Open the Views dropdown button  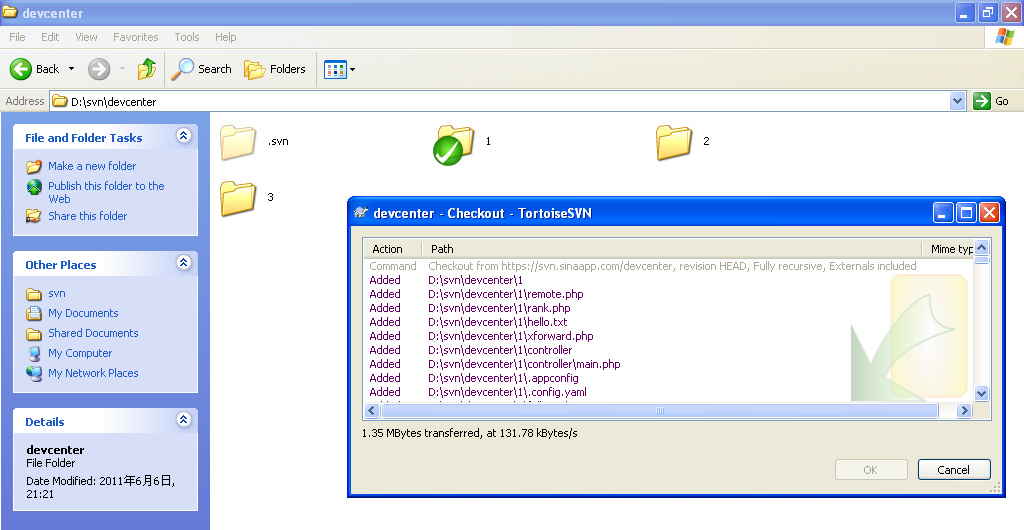tap(339, 69)
